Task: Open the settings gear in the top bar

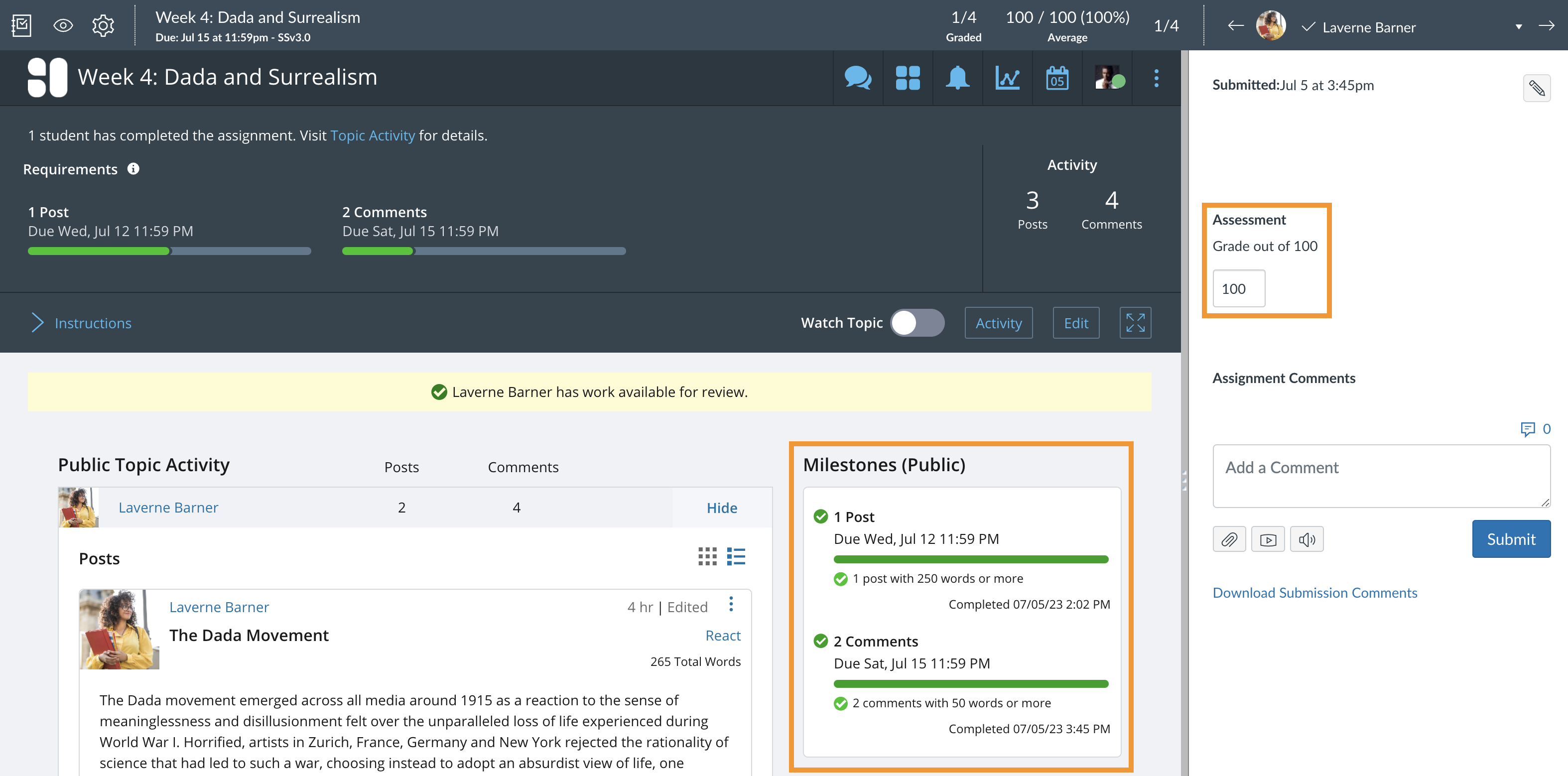Action: tap(102, 25)
